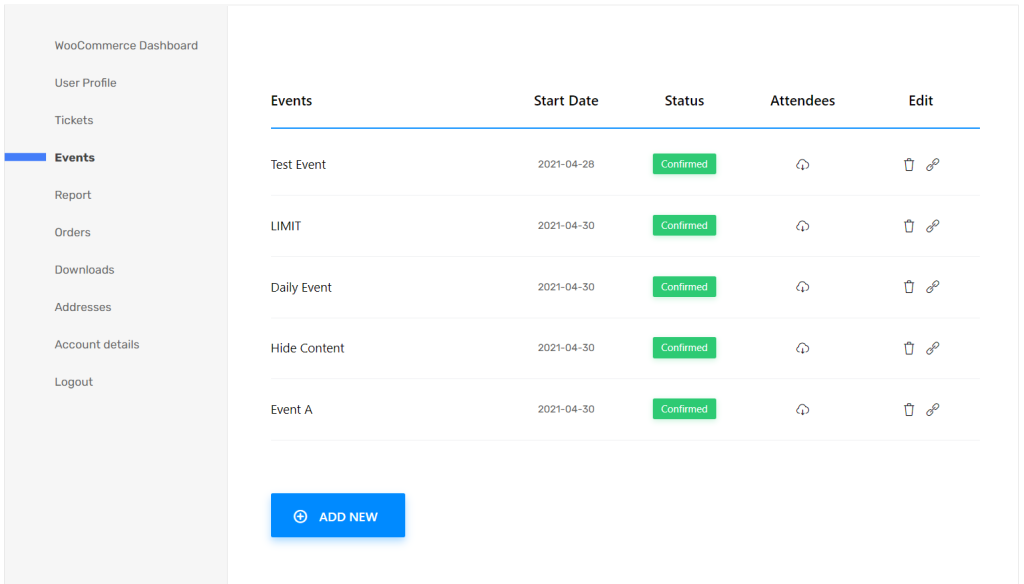Delete the LIMIT event
1024x584 pixels.
pyautogui.click(x=908, y=226)
